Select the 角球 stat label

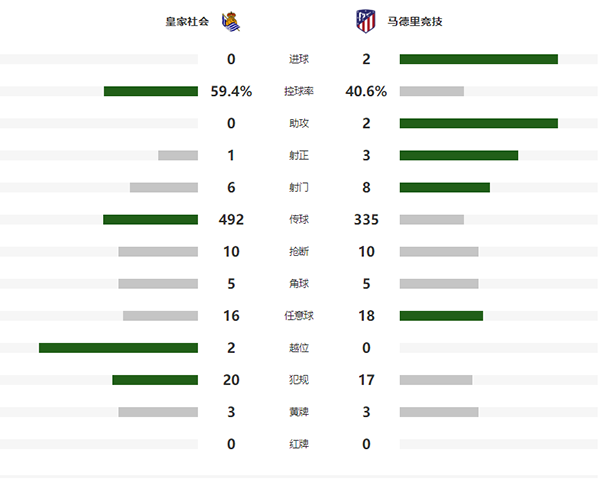click(299, 283)
